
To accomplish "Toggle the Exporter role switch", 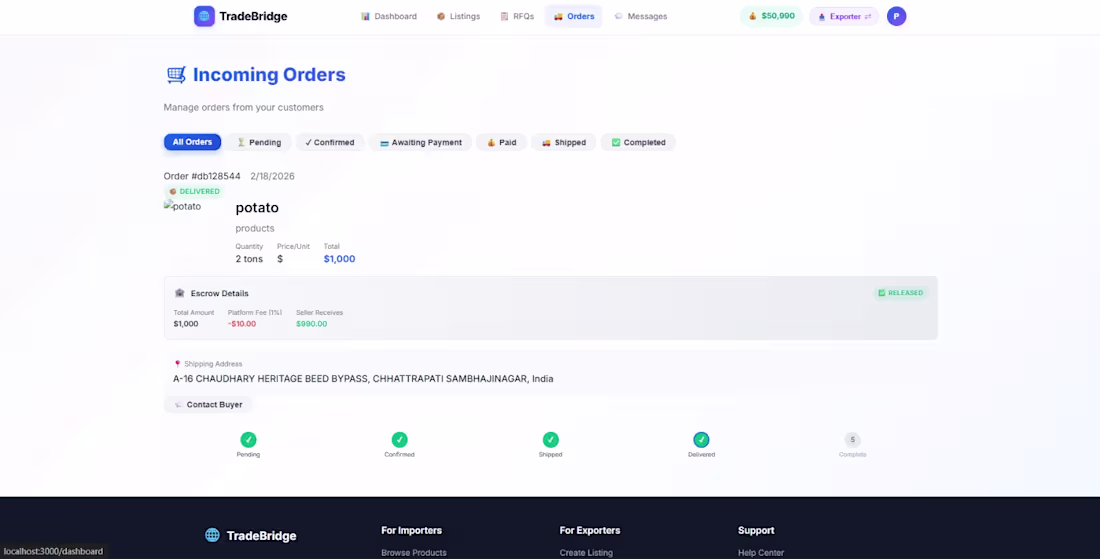I will click(x=844, y=16).
